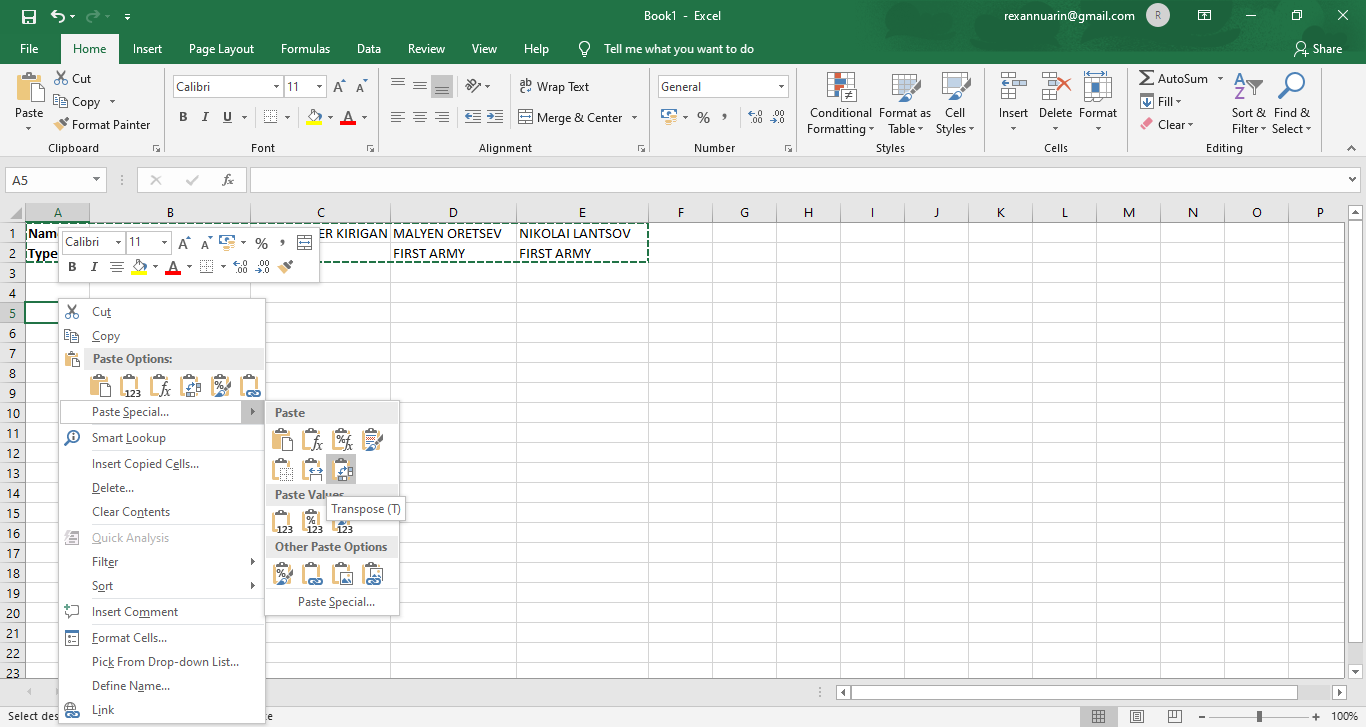Image resolution: width=1366 pixels, height=727 pixels.
Task: Click Format Painter brush icon in ribbon
Action: [x=61, y=125]
